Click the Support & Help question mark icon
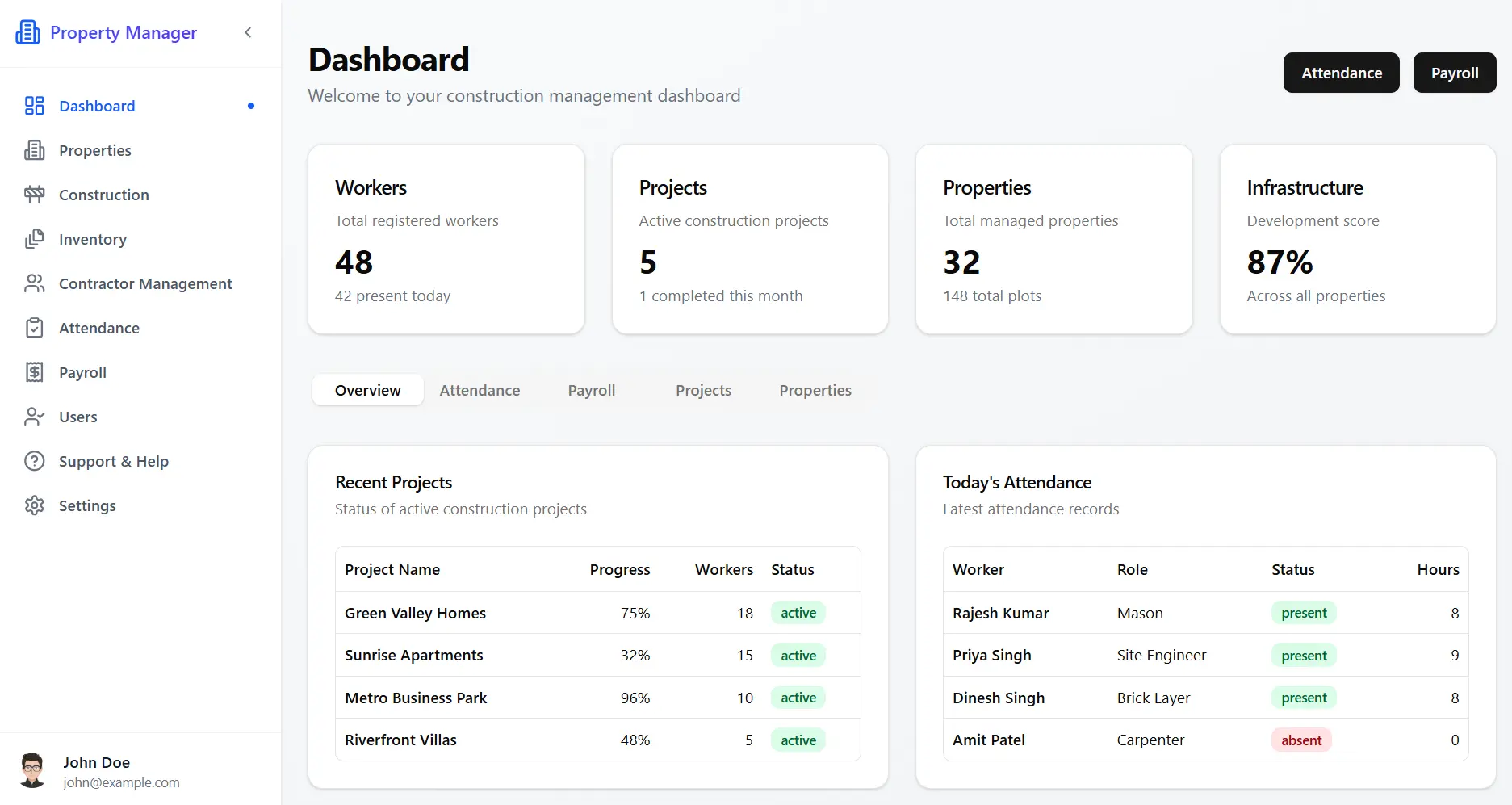Image resolution: width=1512 pixels, height=805 pixels. click(x=34, y=461)
